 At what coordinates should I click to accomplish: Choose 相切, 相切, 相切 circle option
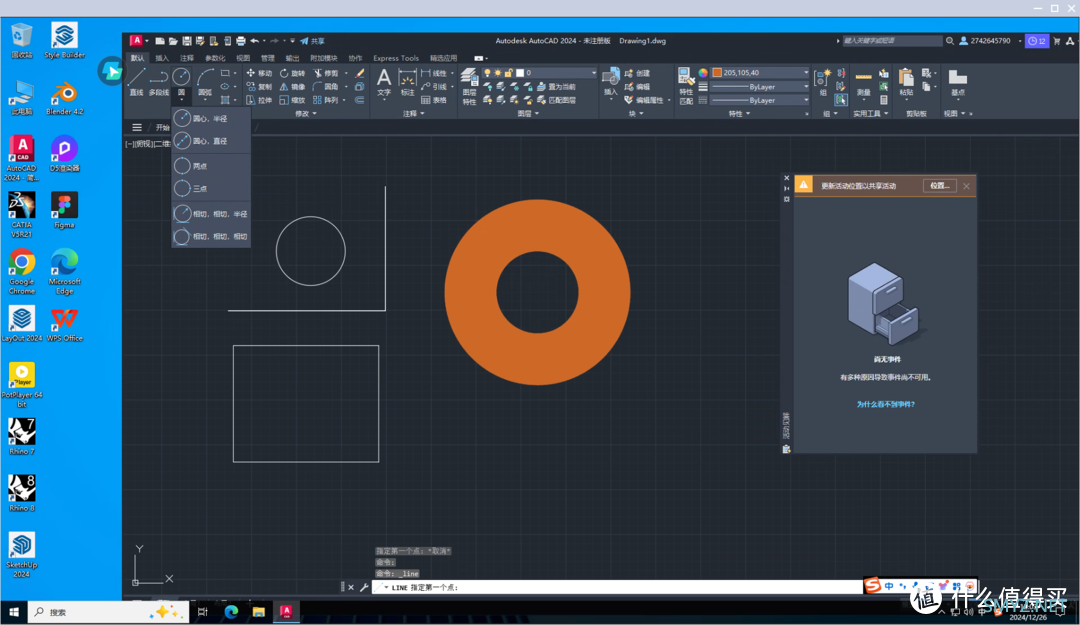coord(211,236)
